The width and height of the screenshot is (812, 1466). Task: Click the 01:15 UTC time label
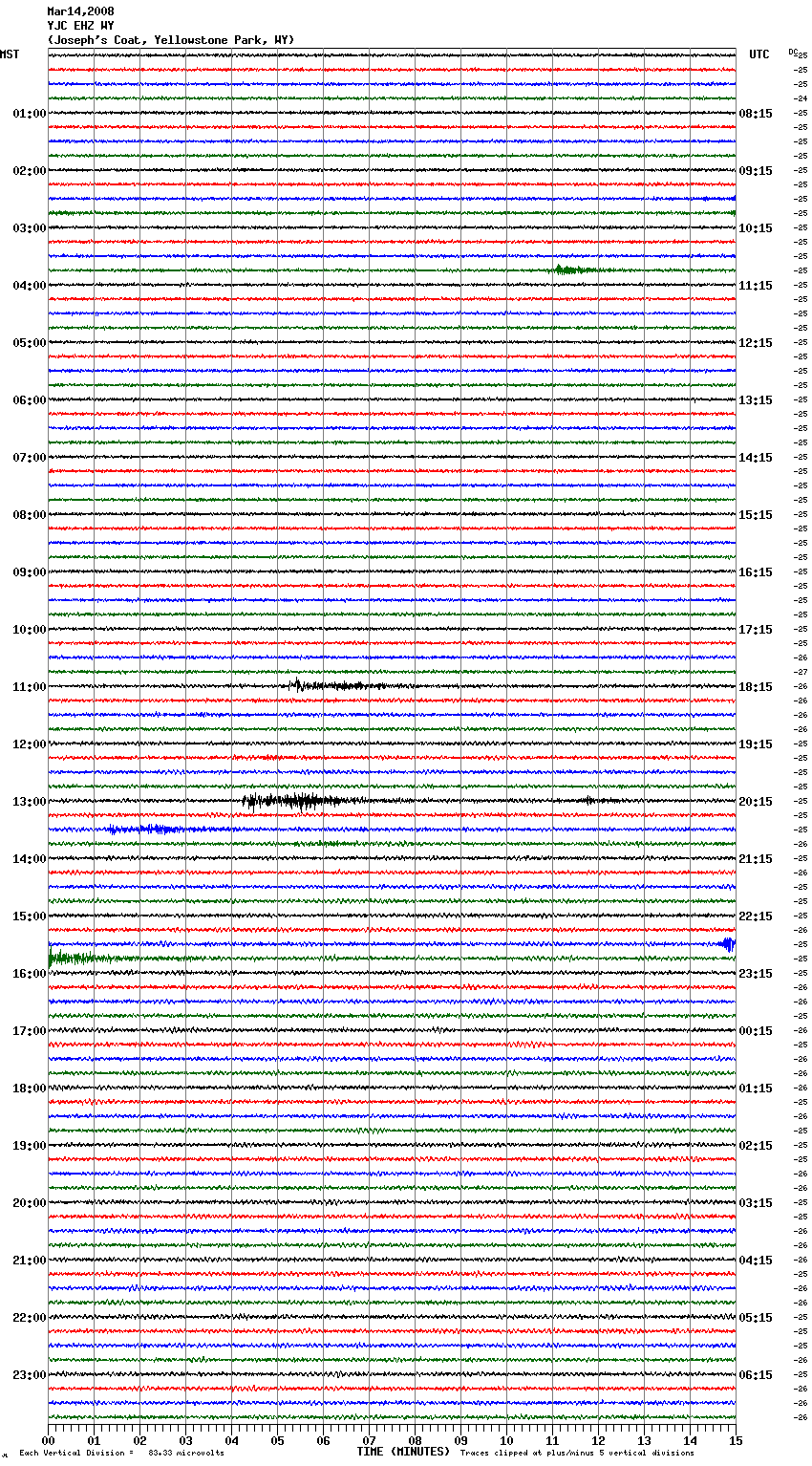click(x=756, y=1089)
